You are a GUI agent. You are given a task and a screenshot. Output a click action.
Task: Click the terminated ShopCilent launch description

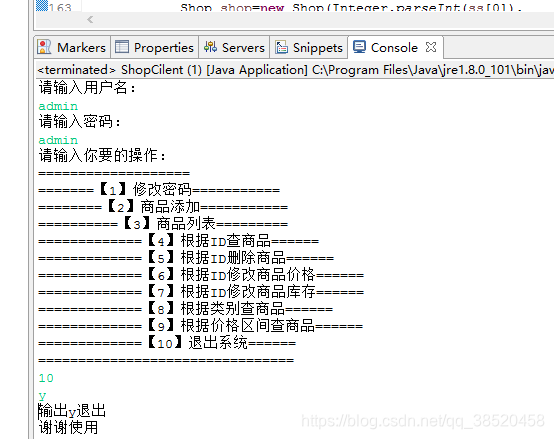click(295, 70)
